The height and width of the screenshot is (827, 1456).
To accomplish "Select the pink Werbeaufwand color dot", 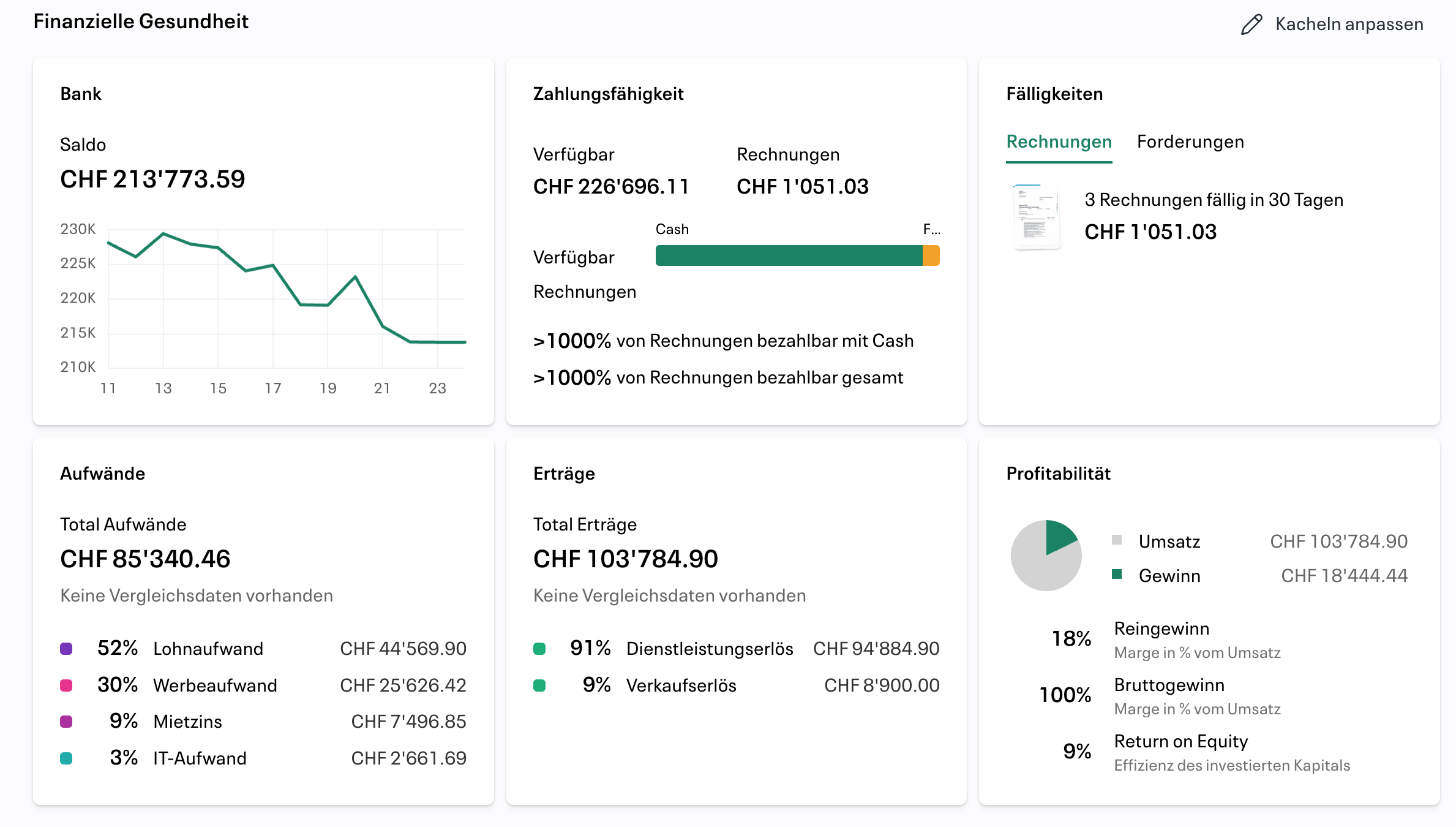I will coord(66,685).
